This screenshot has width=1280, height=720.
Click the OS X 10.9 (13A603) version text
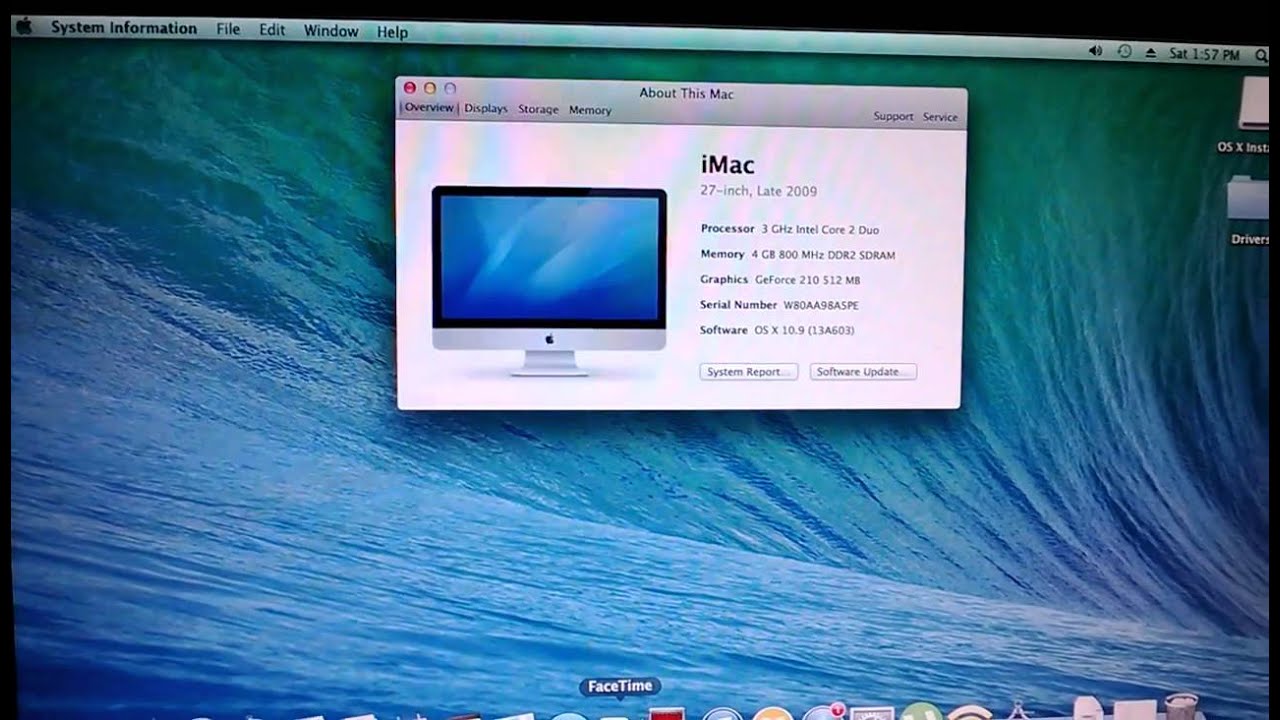coord(804,330)
